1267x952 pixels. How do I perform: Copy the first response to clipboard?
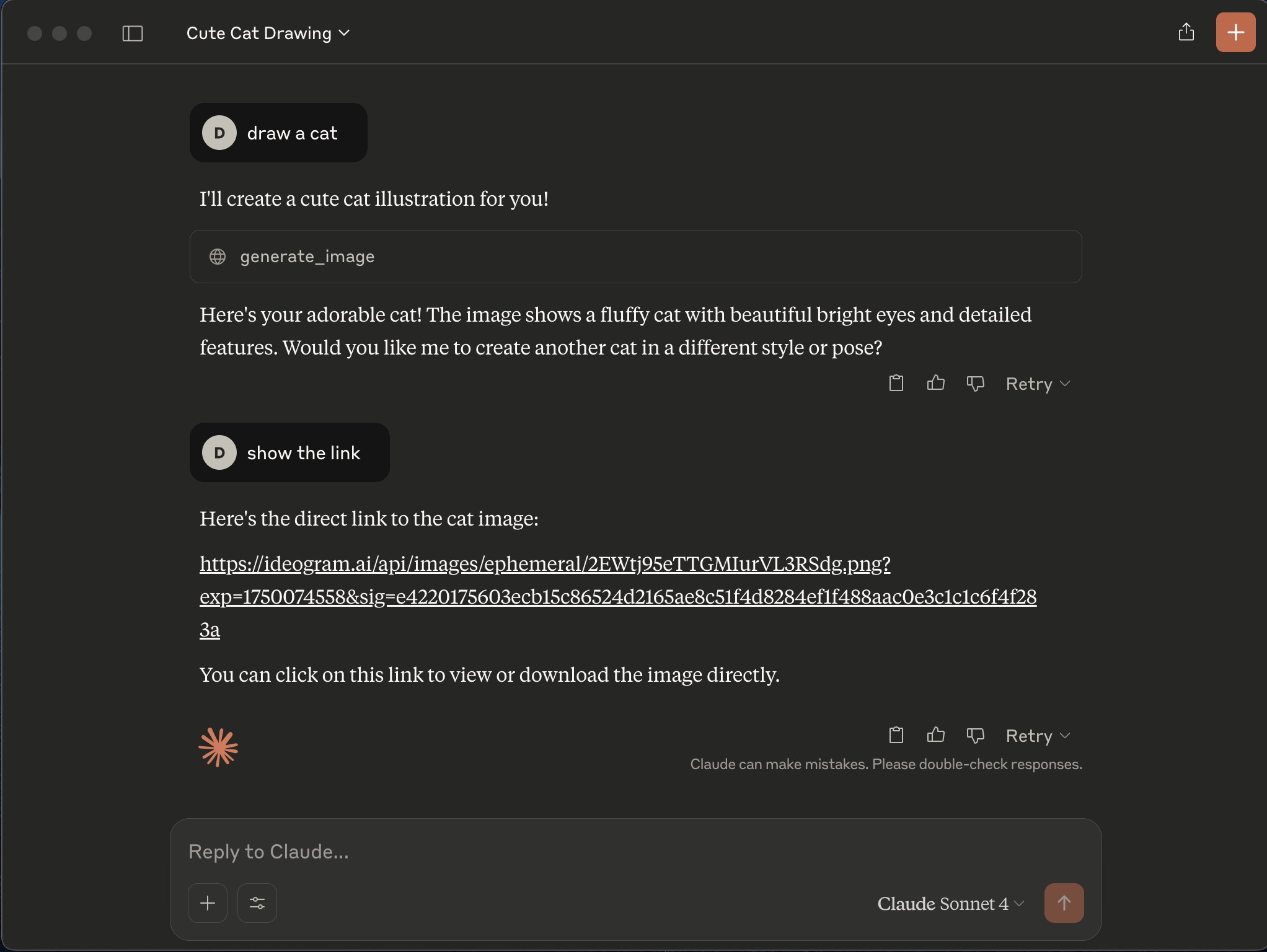pyautogui.click(x=896, y=384)
